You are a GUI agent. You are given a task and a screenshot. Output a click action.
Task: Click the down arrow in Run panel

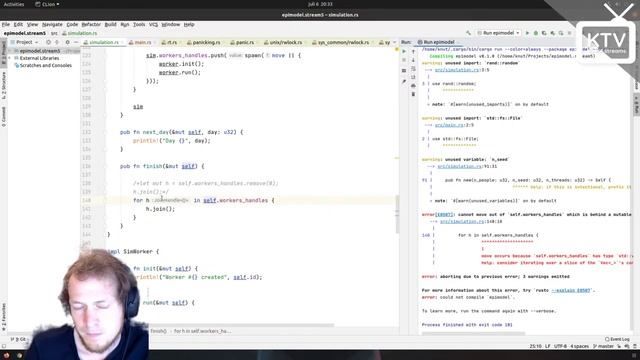(x=413, y=60)
